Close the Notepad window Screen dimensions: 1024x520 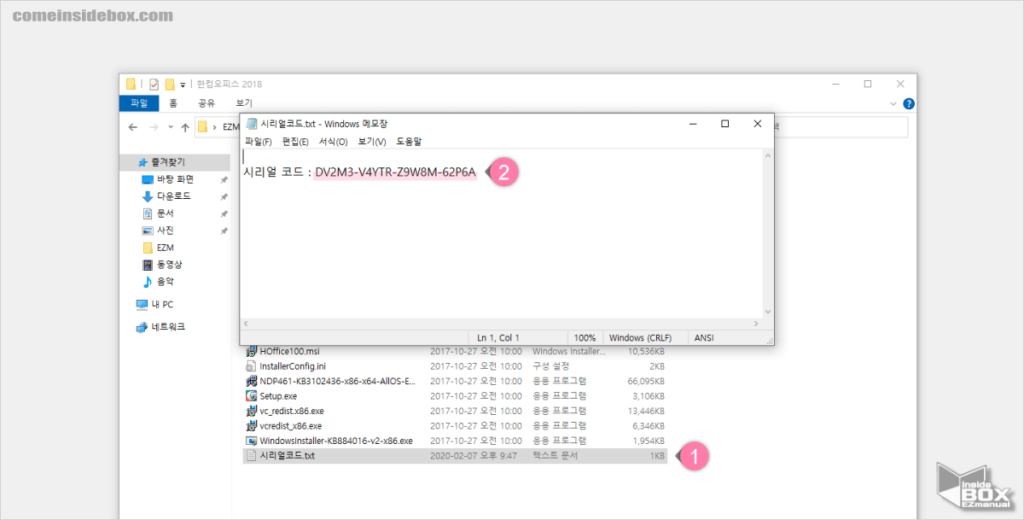(x=757, y=123)
